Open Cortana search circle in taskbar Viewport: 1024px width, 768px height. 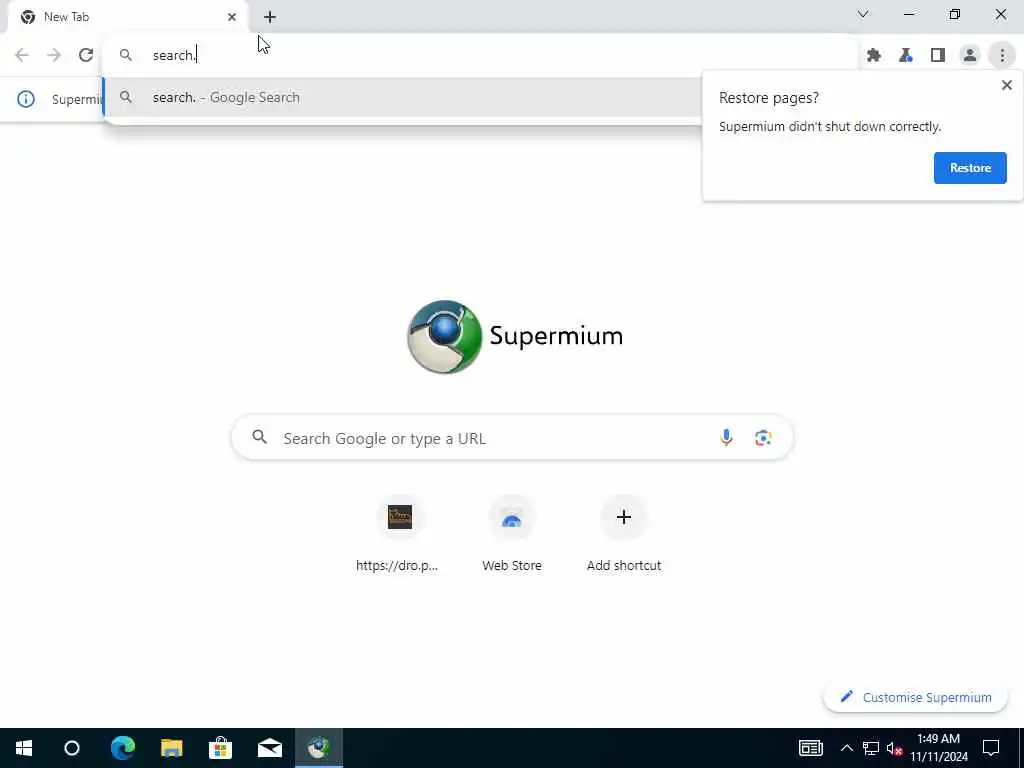pos(72,748)
